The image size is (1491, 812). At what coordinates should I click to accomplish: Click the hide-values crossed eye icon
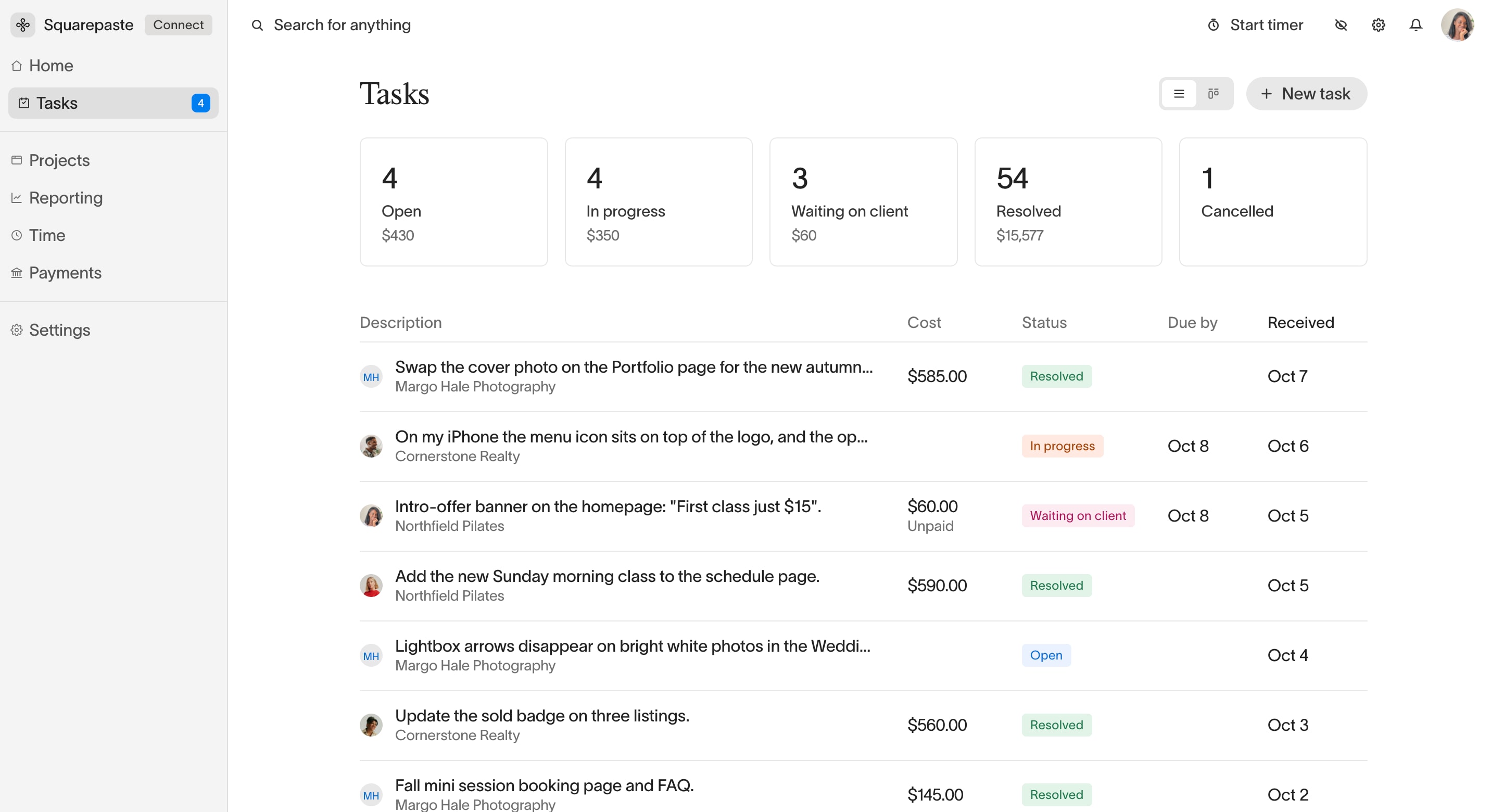pos(1341,25)
